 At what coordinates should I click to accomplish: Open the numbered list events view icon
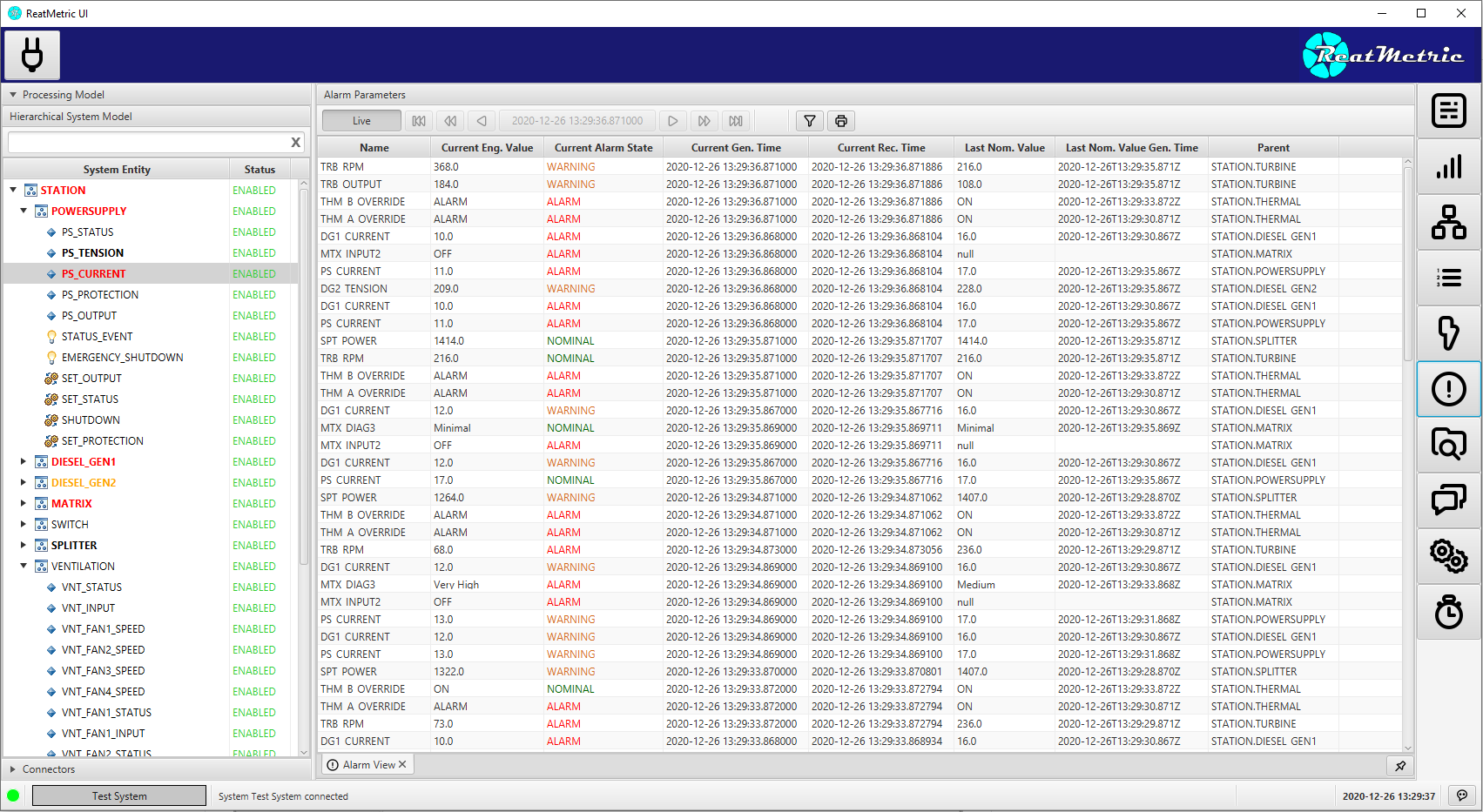coord(1448,278)
